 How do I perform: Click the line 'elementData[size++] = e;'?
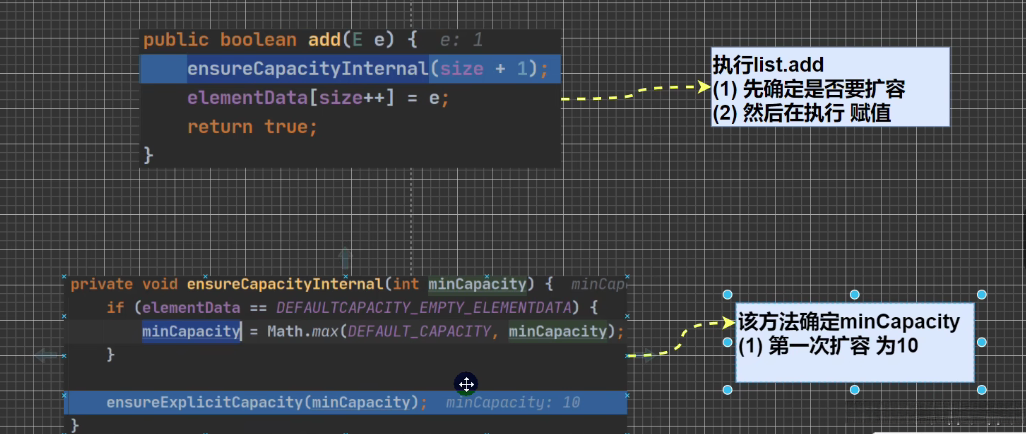coord(319,98)
